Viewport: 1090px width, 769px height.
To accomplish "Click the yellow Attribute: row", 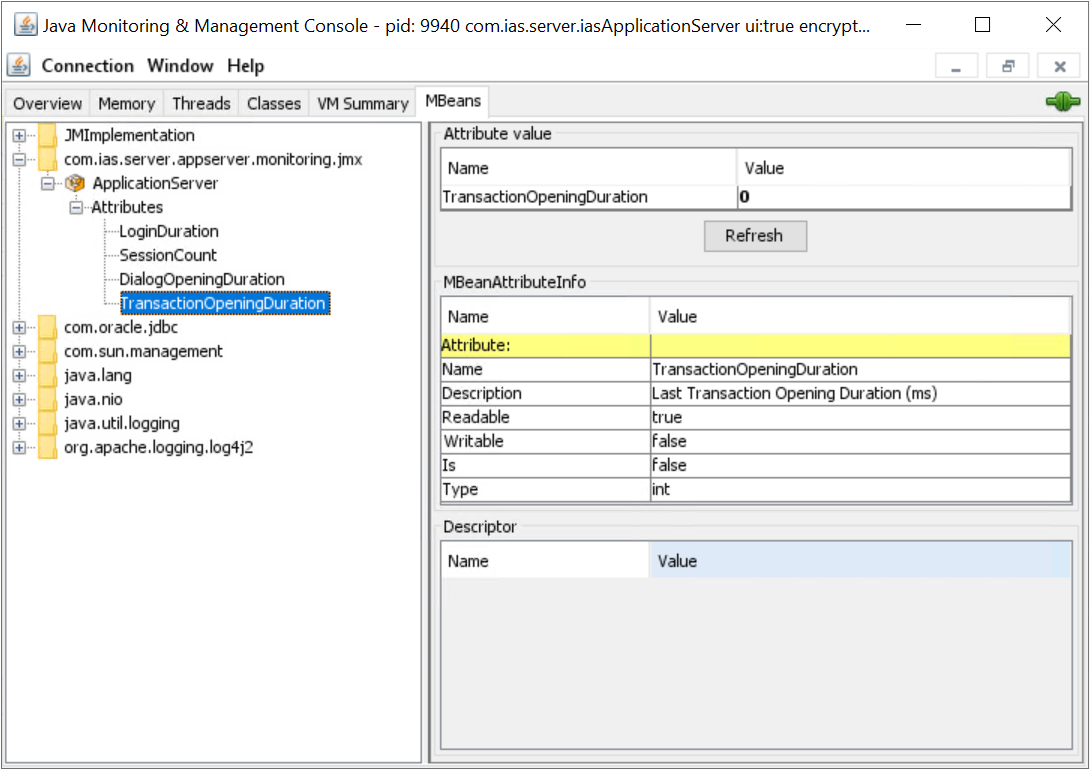I will pyautogui.click(x=756, y=346).
